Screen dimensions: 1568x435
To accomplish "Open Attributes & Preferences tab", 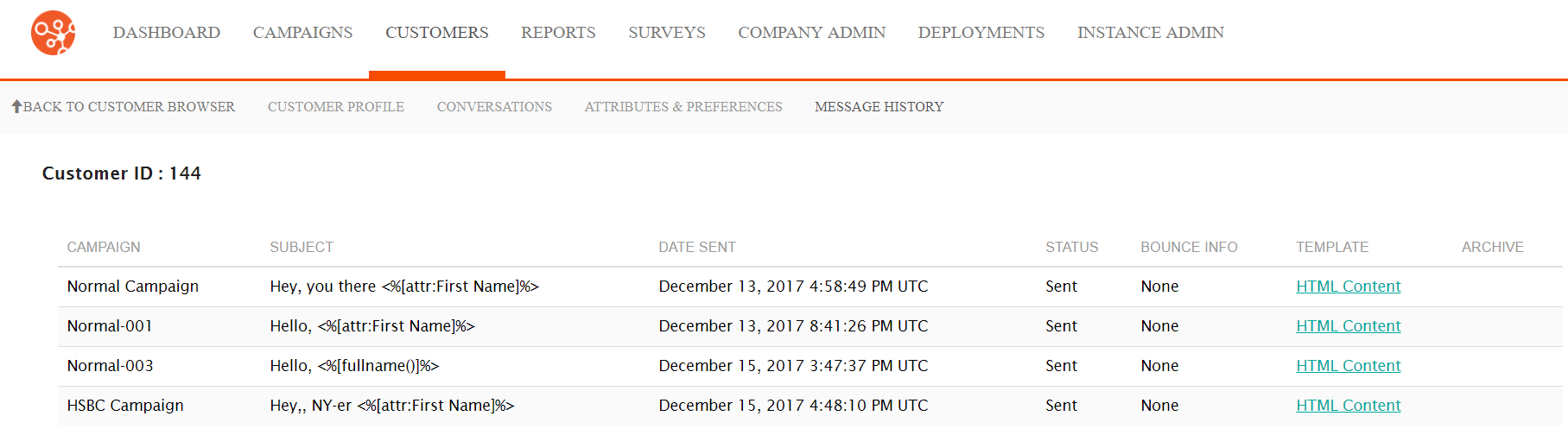I will [x=683, y=107].
